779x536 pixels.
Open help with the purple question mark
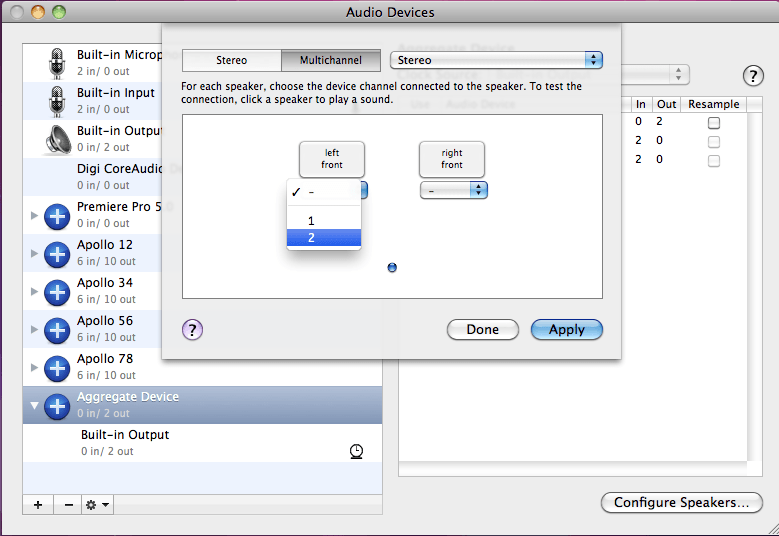coord(193,330)
